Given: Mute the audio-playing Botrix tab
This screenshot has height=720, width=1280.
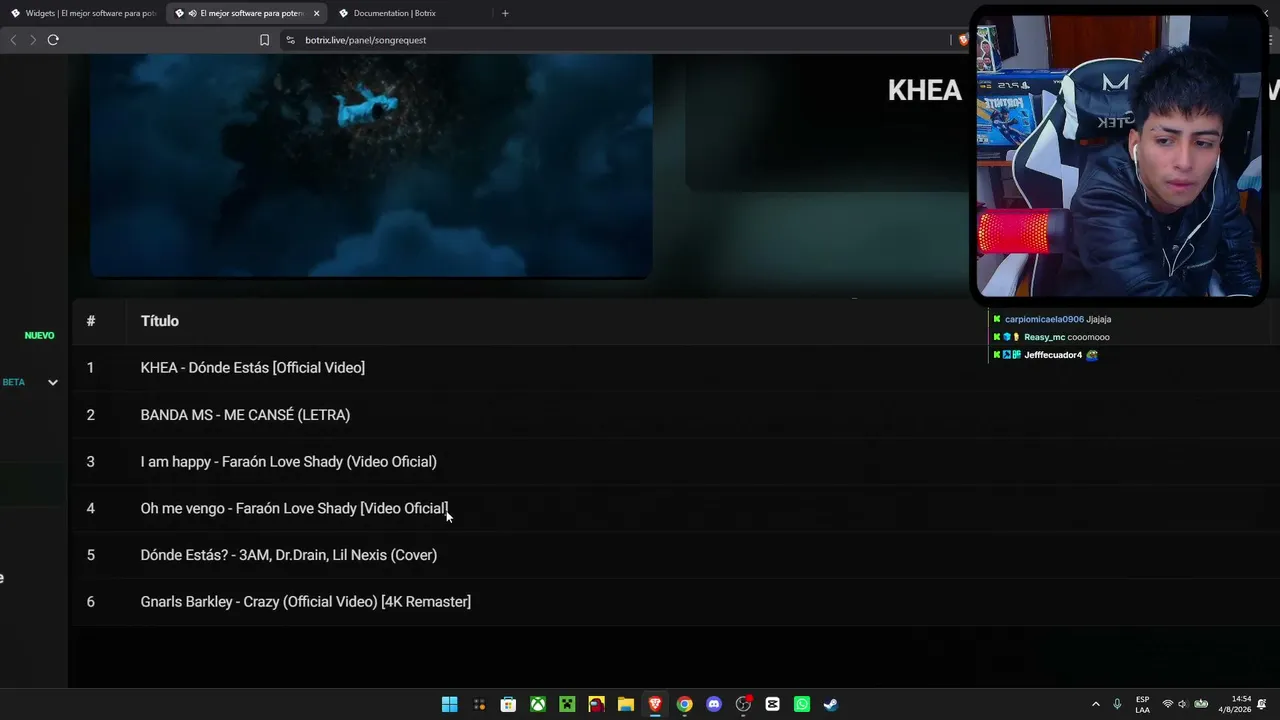Looking at the screenshot, I should 191,13.
